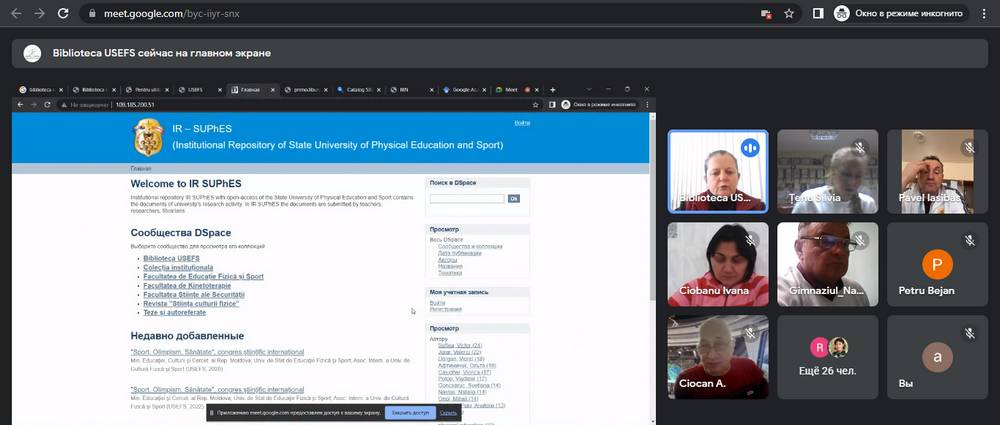Select the Petru Bejan participant tile
The height and width of the screenshot is (425, 1000).
[x=938, y=264]
